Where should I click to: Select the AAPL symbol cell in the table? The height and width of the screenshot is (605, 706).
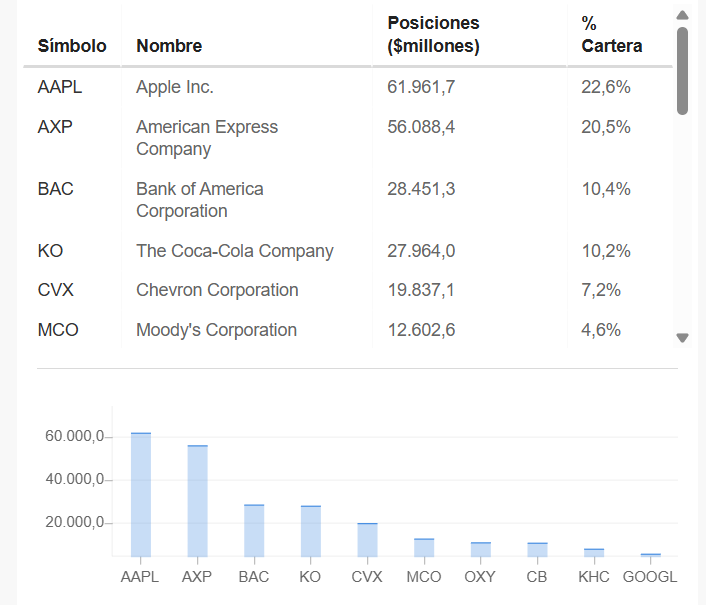60,87
